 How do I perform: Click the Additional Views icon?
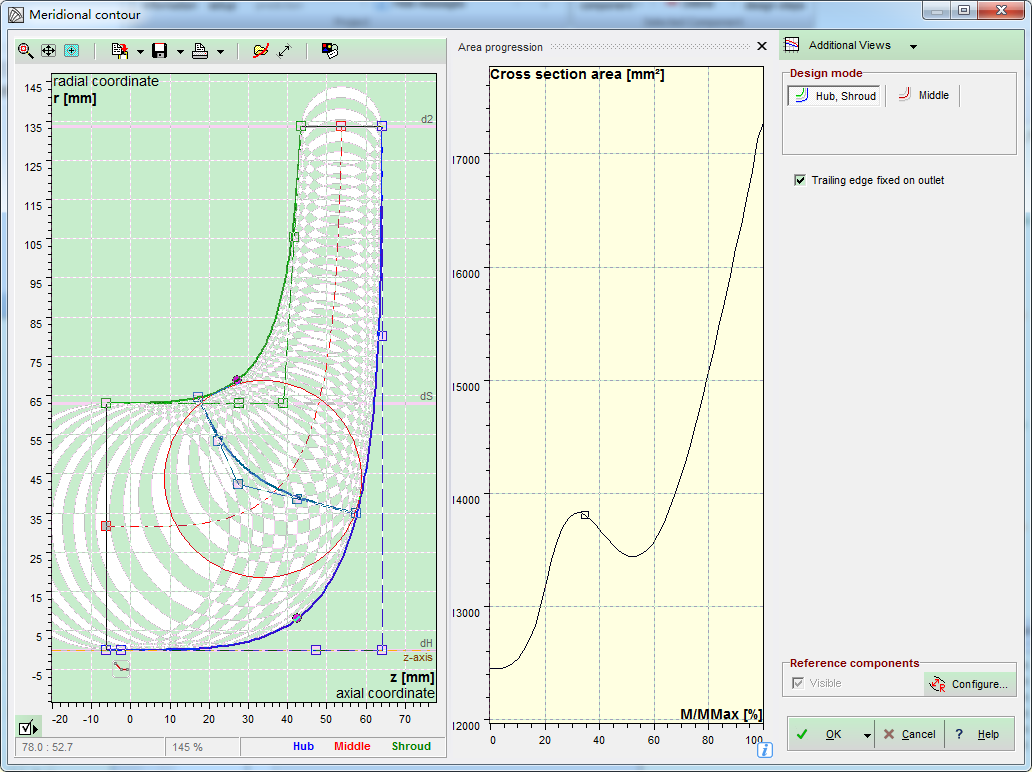tap(792, 45)
